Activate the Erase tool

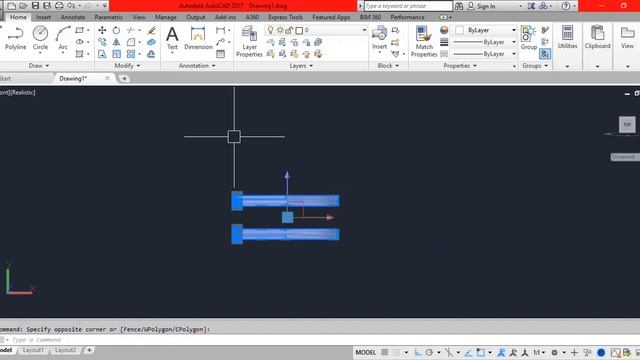(x=151, y=30)
